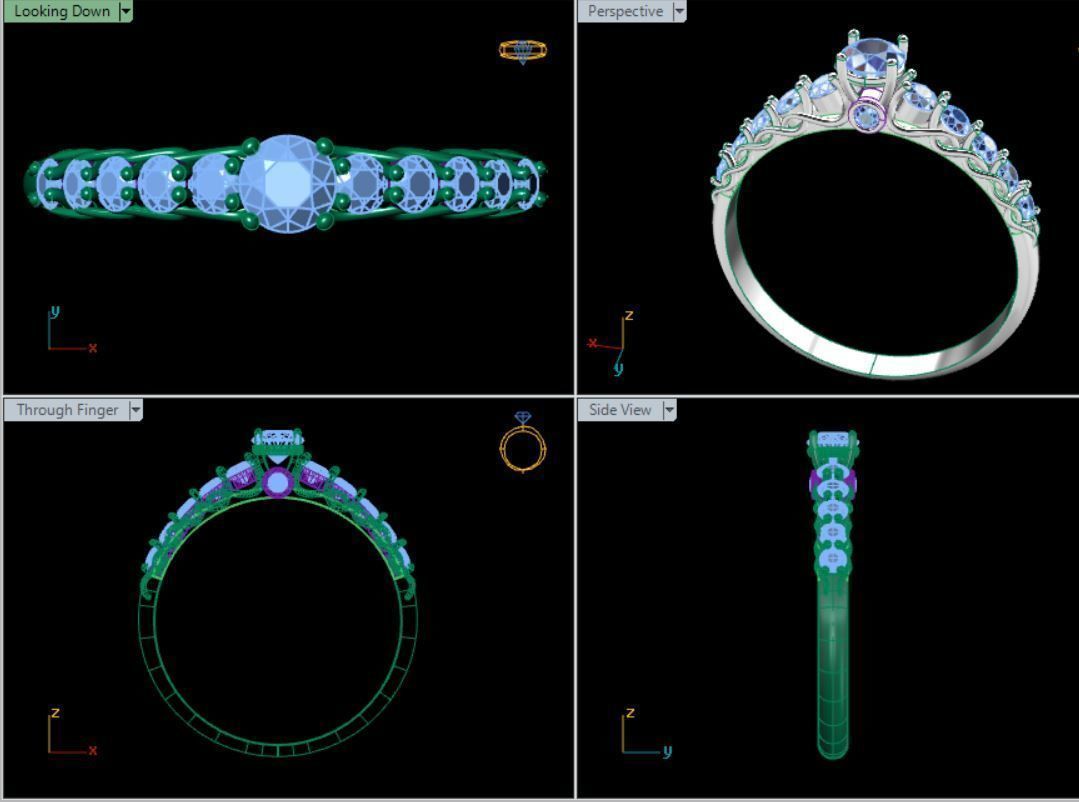Activate the Perspective viewport title
The width and height of the screenshot is (1079, 802).
625,11
